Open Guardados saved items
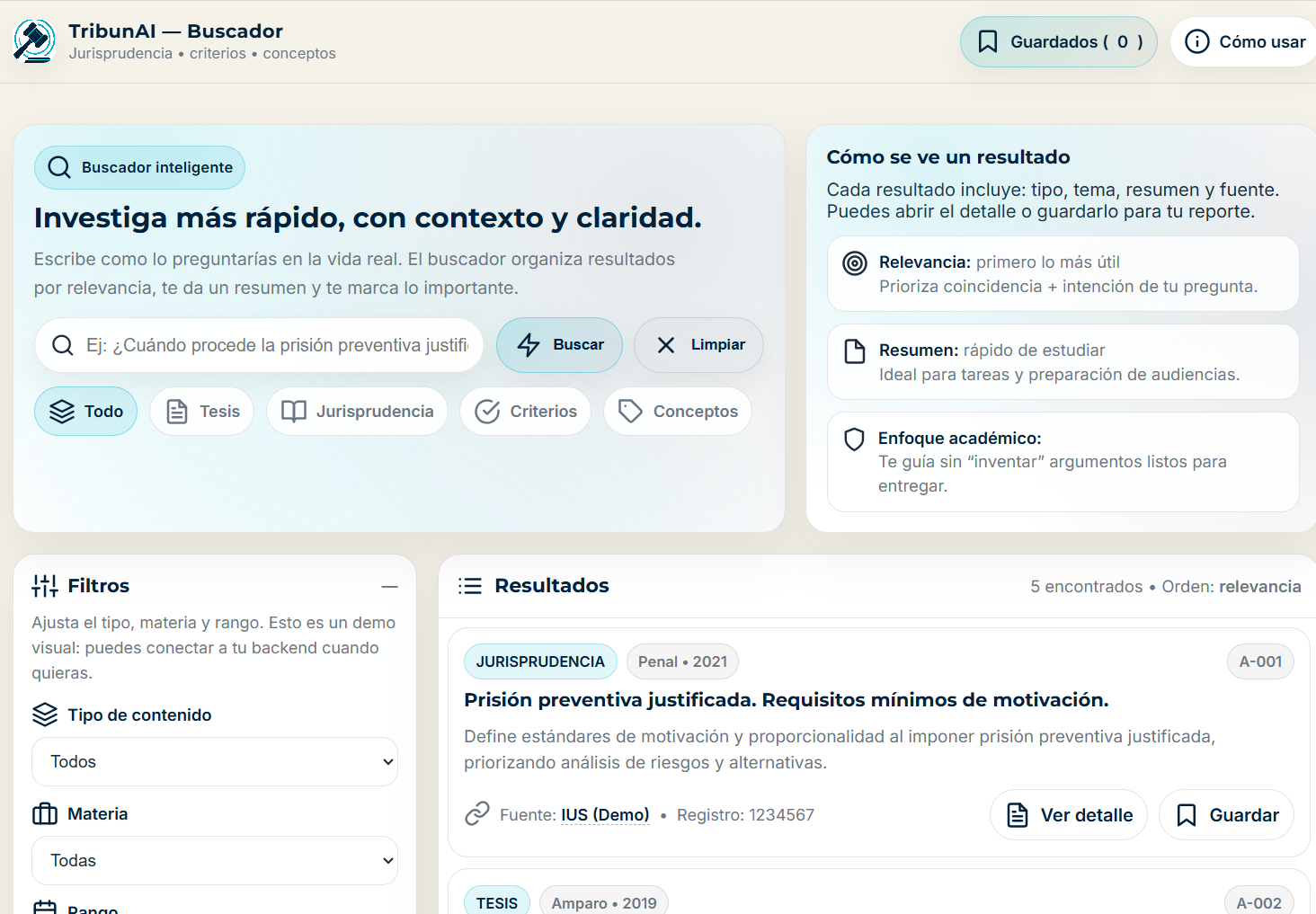The height and width of the screenshot is (914, 1316). pos(1058,42)
